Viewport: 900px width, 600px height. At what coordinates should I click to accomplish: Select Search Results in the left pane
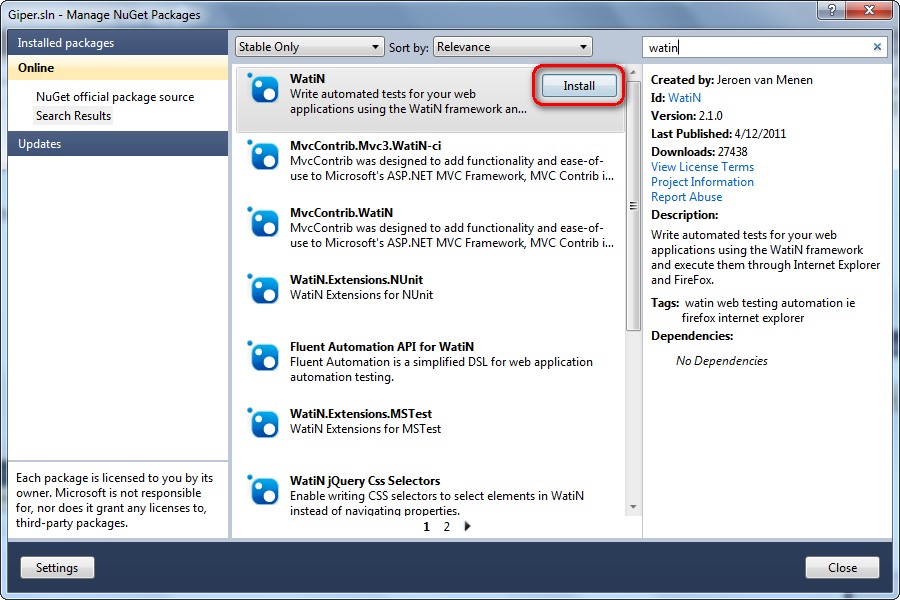click(73, 116)
